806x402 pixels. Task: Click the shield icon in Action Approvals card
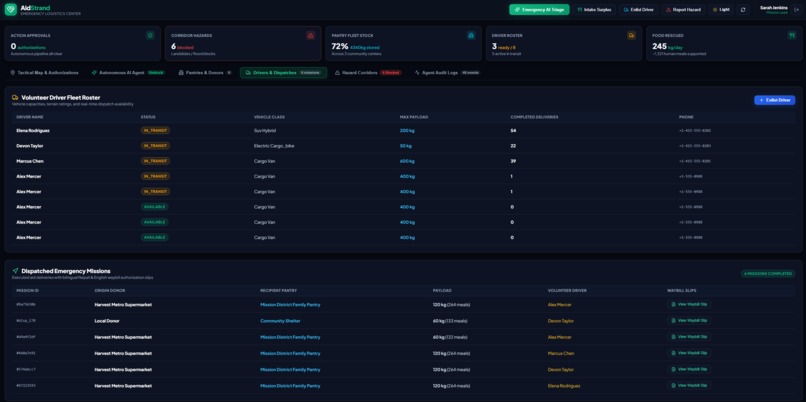150,35
